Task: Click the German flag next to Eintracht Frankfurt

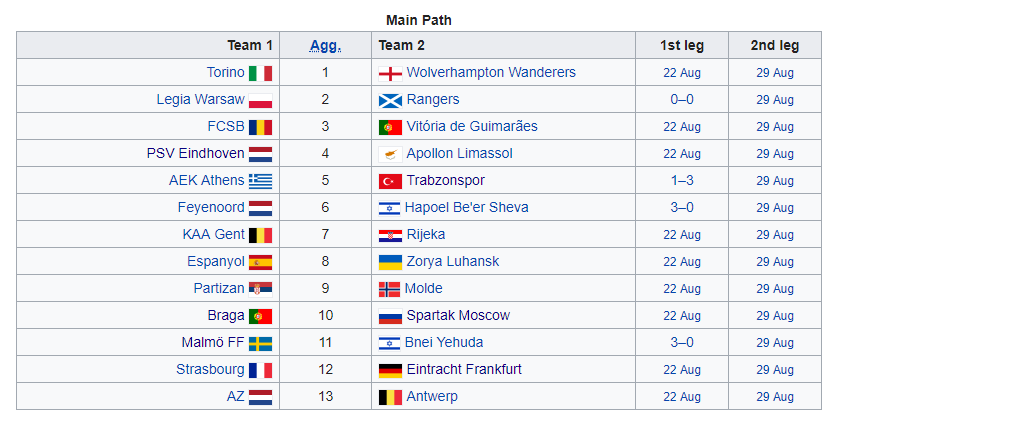Action: tap(390, 370)
